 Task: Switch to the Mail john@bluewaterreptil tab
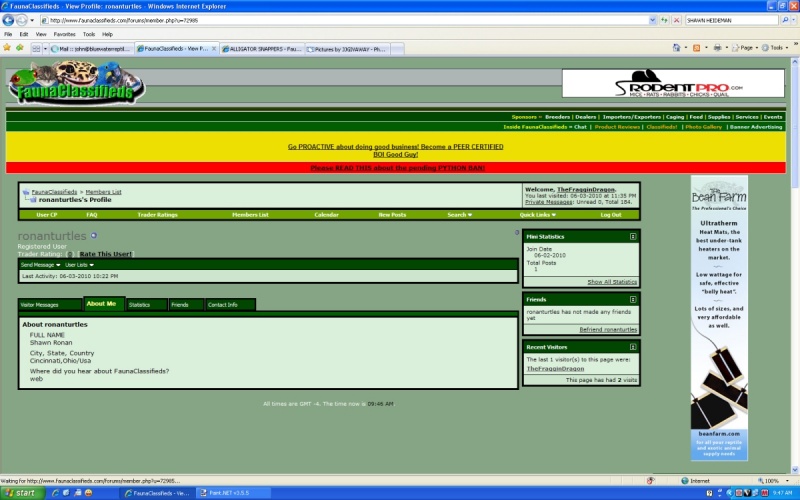(x=91, y=49)
